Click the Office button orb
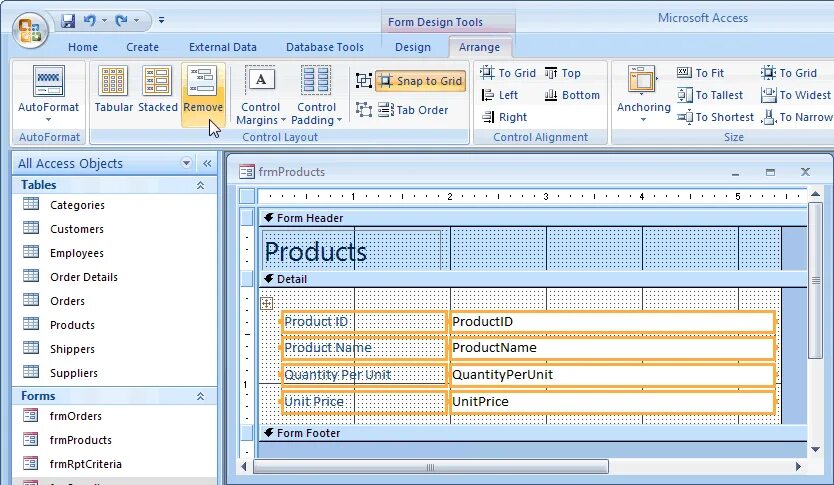This screenshot has height=485, width=834. click(x=30, y=30)
